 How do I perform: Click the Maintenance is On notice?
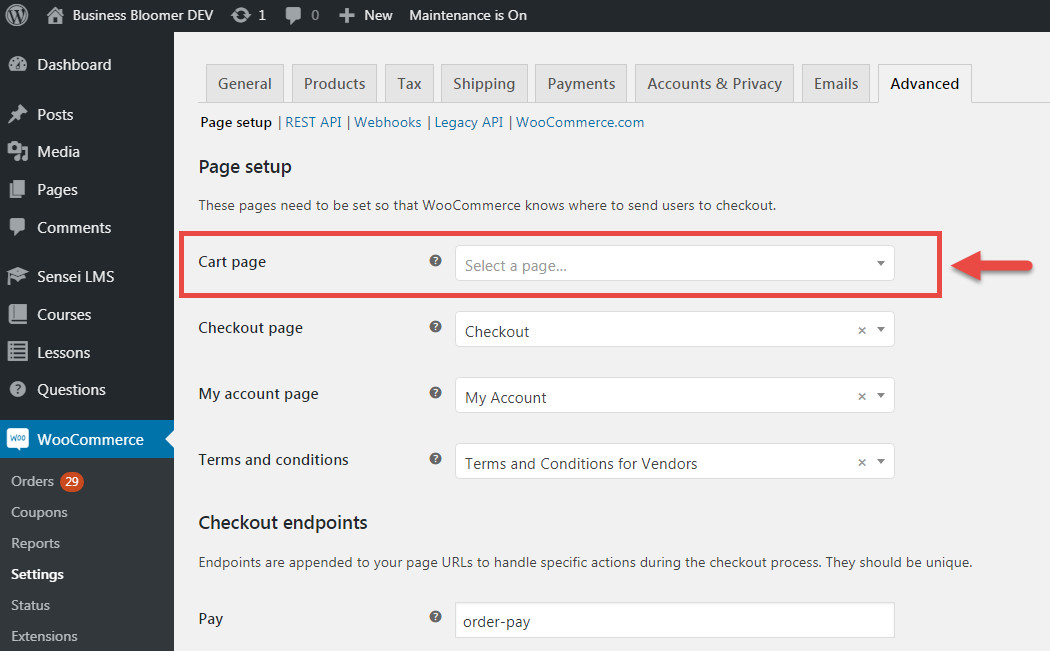(x=468, y=15)
